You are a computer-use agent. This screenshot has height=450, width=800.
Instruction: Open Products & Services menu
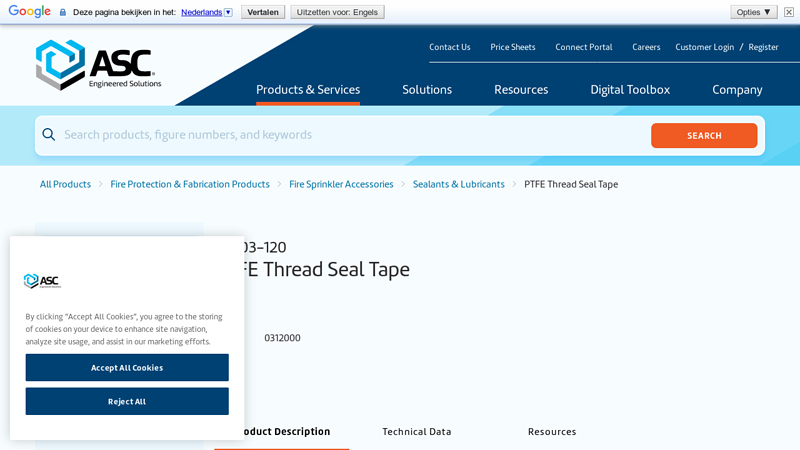(308, 90)
